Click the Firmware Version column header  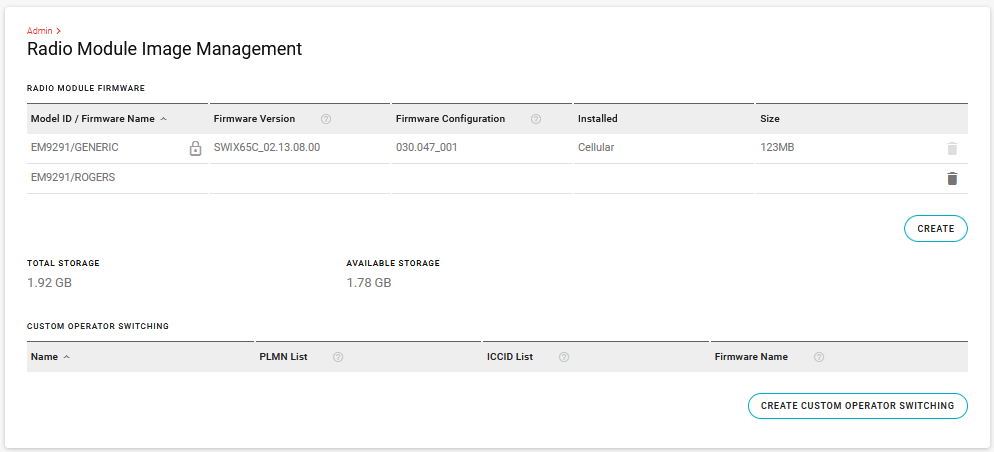click(x=254, y=119)
